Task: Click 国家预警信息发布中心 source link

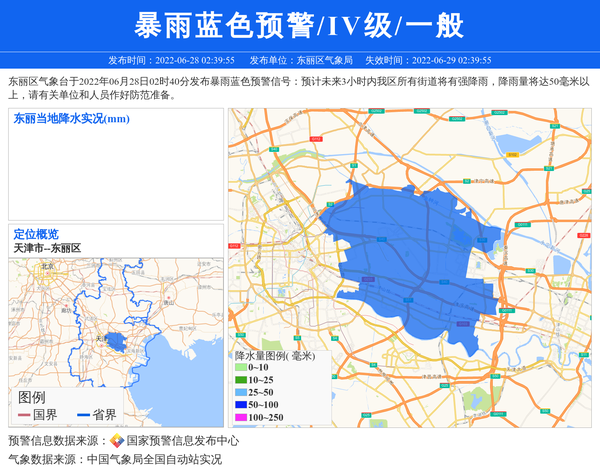Action: click(x=183, y=440)
